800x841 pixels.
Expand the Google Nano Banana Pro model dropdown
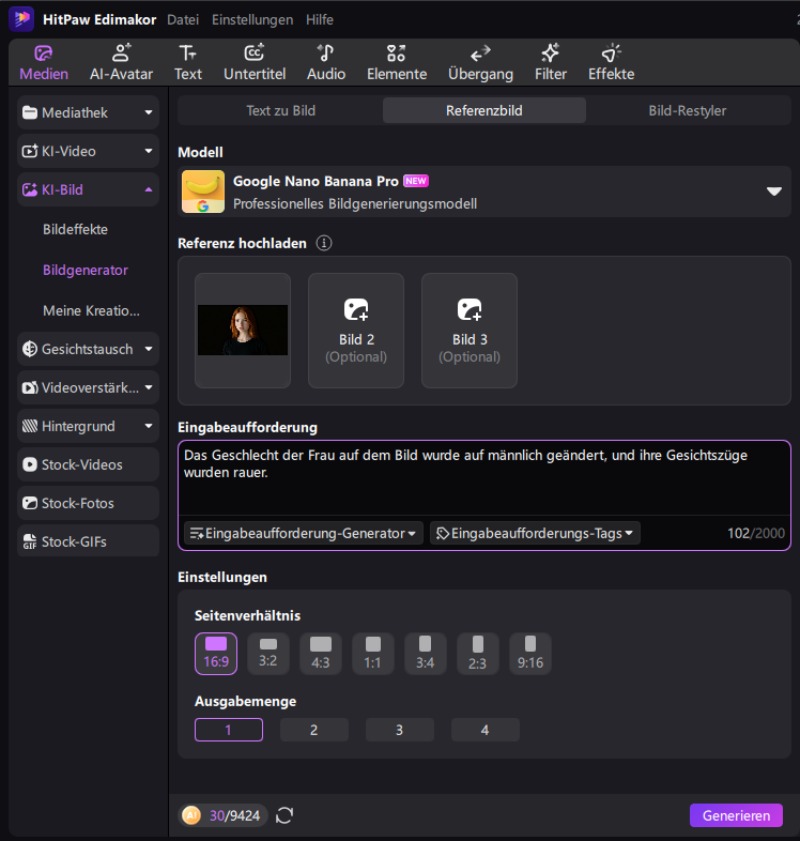pos(773,191)
